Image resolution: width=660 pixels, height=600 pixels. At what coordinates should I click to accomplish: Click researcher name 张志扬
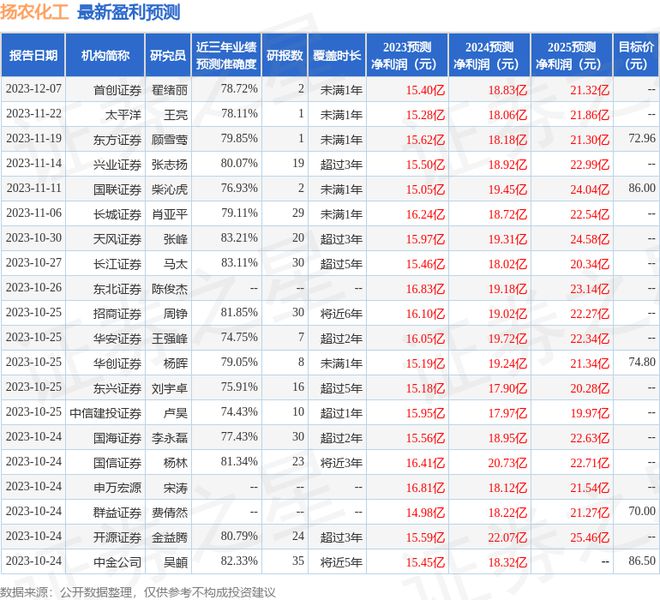coord(170,164)
